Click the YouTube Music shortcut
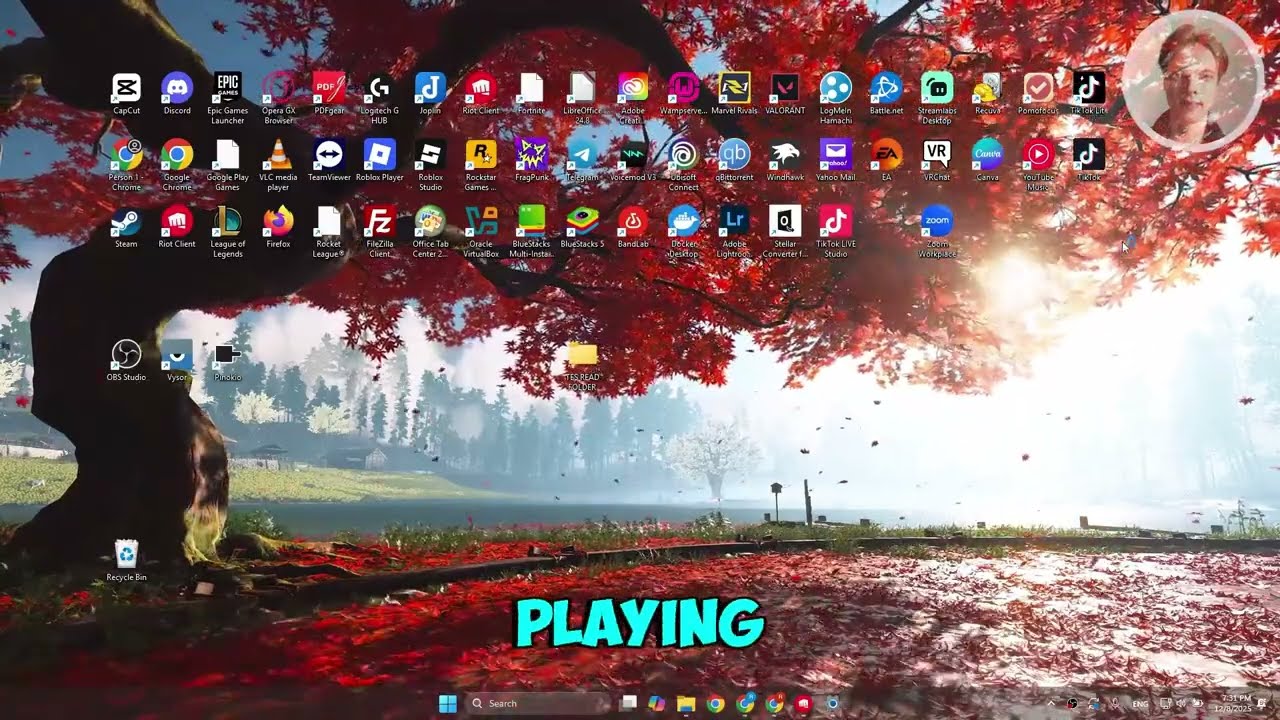 pos(1038,154)
